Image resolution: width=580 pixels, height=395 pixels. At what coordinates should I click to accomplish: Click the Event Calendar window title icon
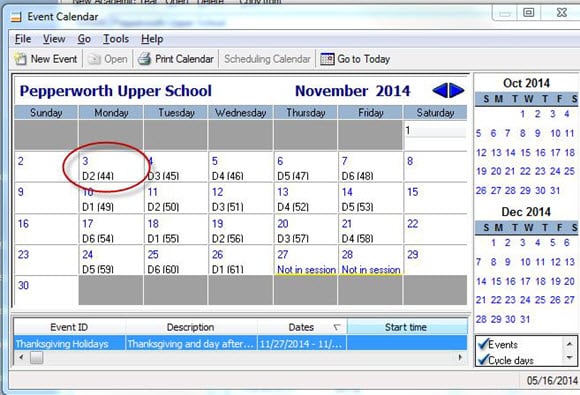16,17
